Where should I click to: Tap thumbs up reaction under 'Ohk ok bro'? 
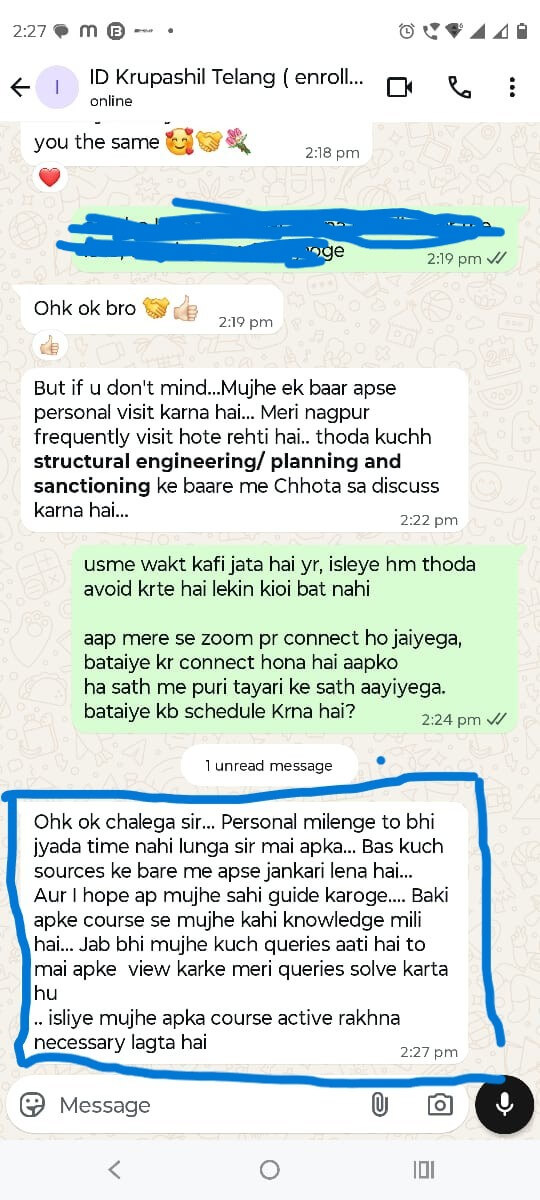tap(49, 346)
